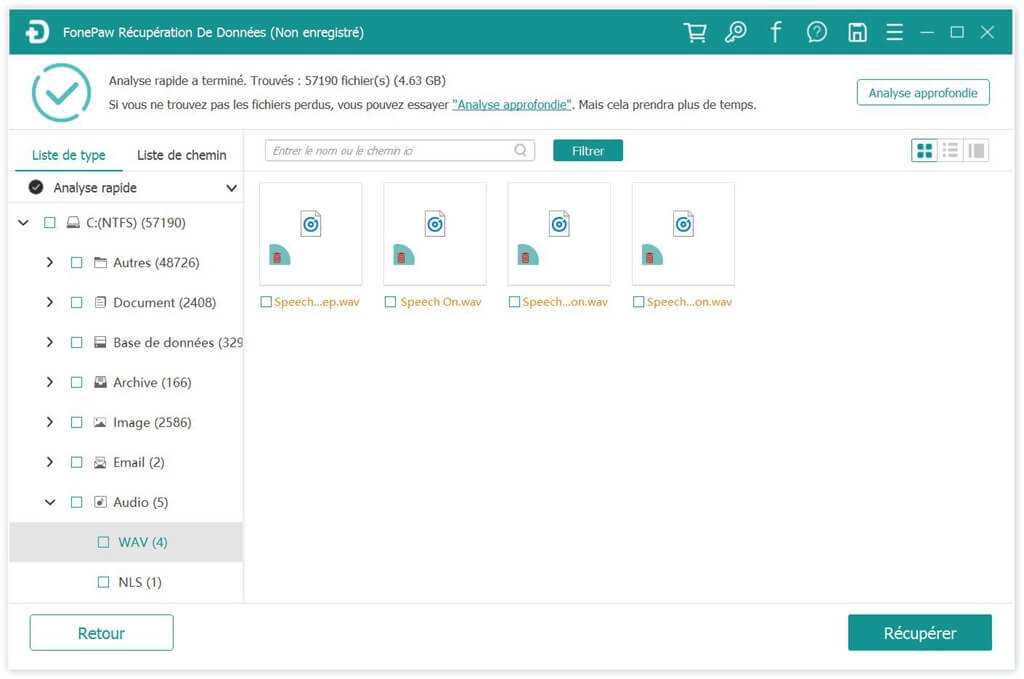Screen dimensions: 1024x679
Task: Check the WAV (4) checkbox
Action: click(103, 542)
